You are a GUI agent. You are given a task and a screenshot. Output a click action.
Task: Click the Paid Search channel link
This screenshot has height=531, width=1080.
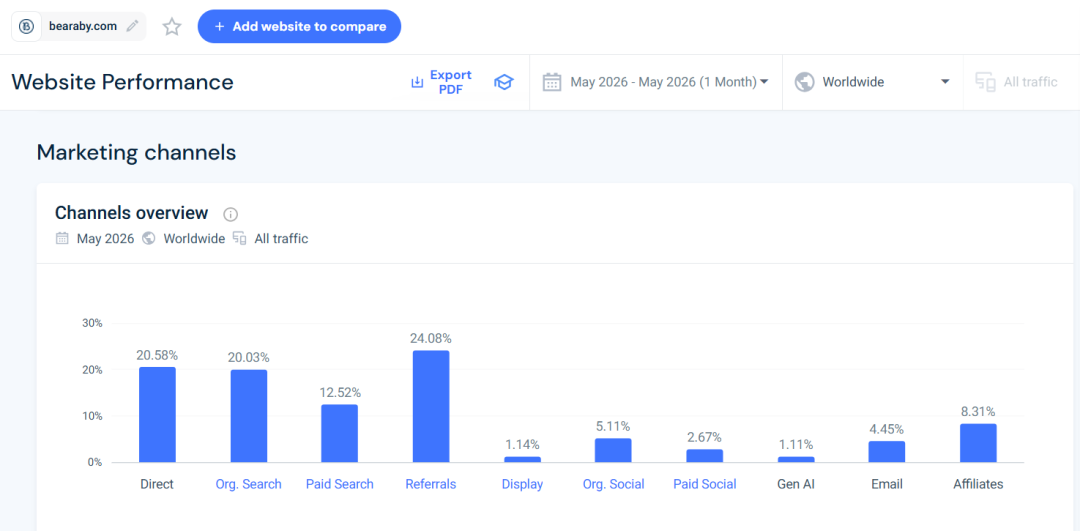coord(340,484)
